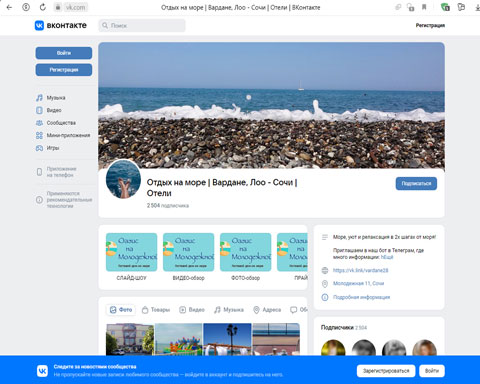
Task: Click Войти in the bottom blue banner
Action: coord(432,371)
